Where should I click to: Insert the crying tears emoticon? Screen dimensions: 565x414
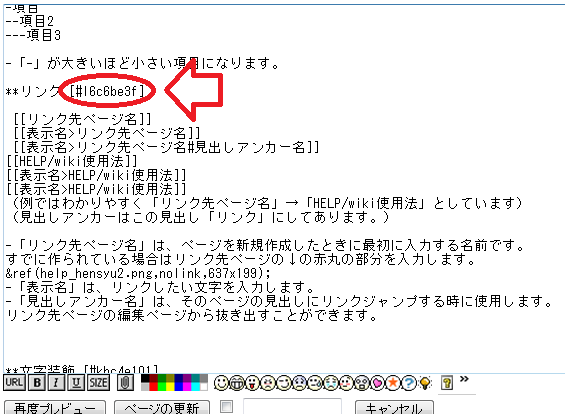(331, 383)
